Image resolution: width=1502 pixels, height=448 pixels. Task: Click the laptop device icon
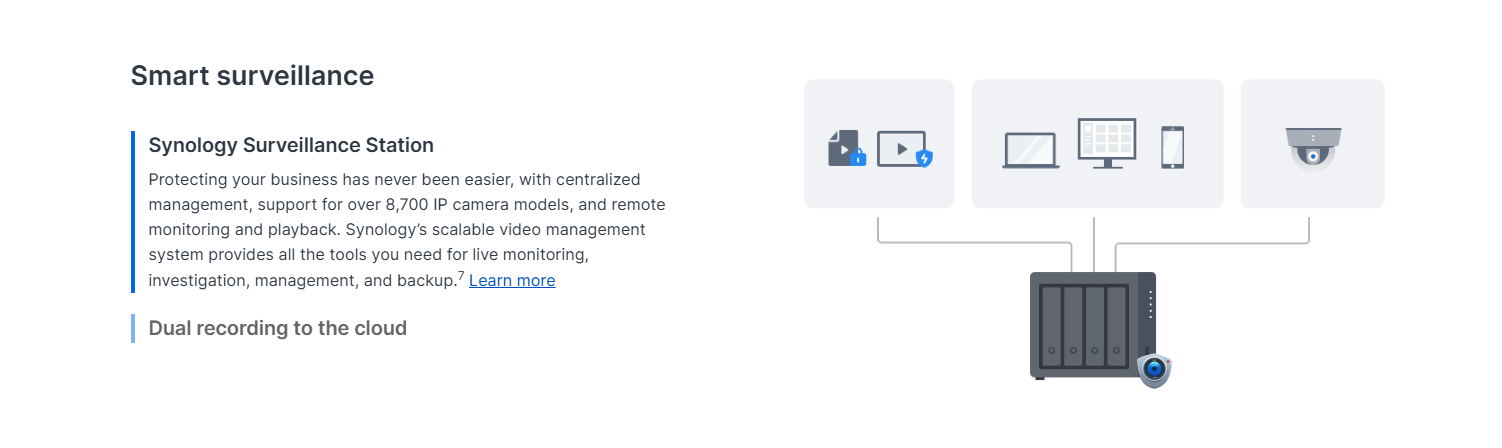click(x=1031, y=150)
